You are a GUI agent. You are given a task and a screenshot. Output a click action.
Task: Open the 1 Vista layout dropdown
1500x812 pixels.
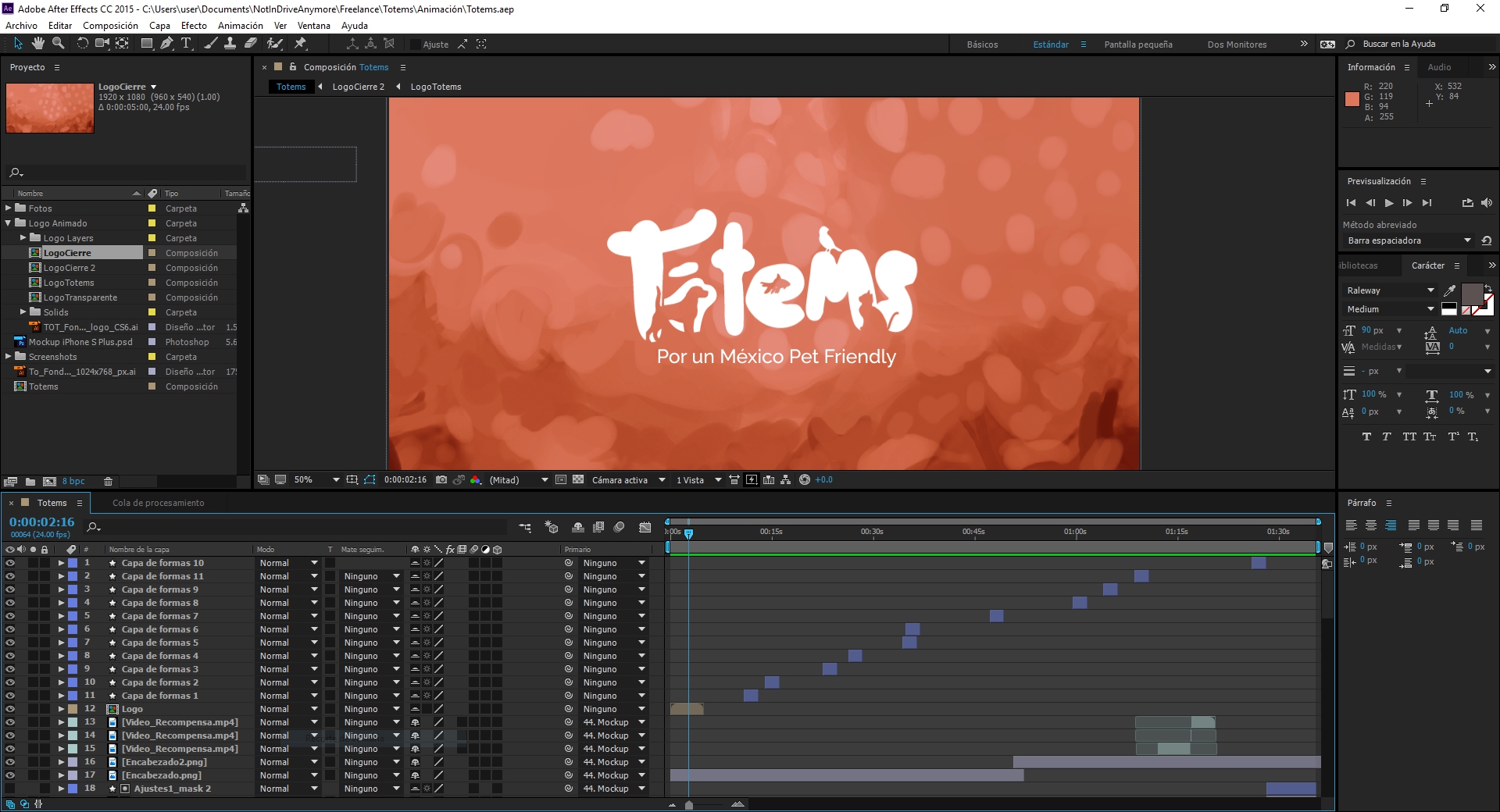tap(698, 480)
